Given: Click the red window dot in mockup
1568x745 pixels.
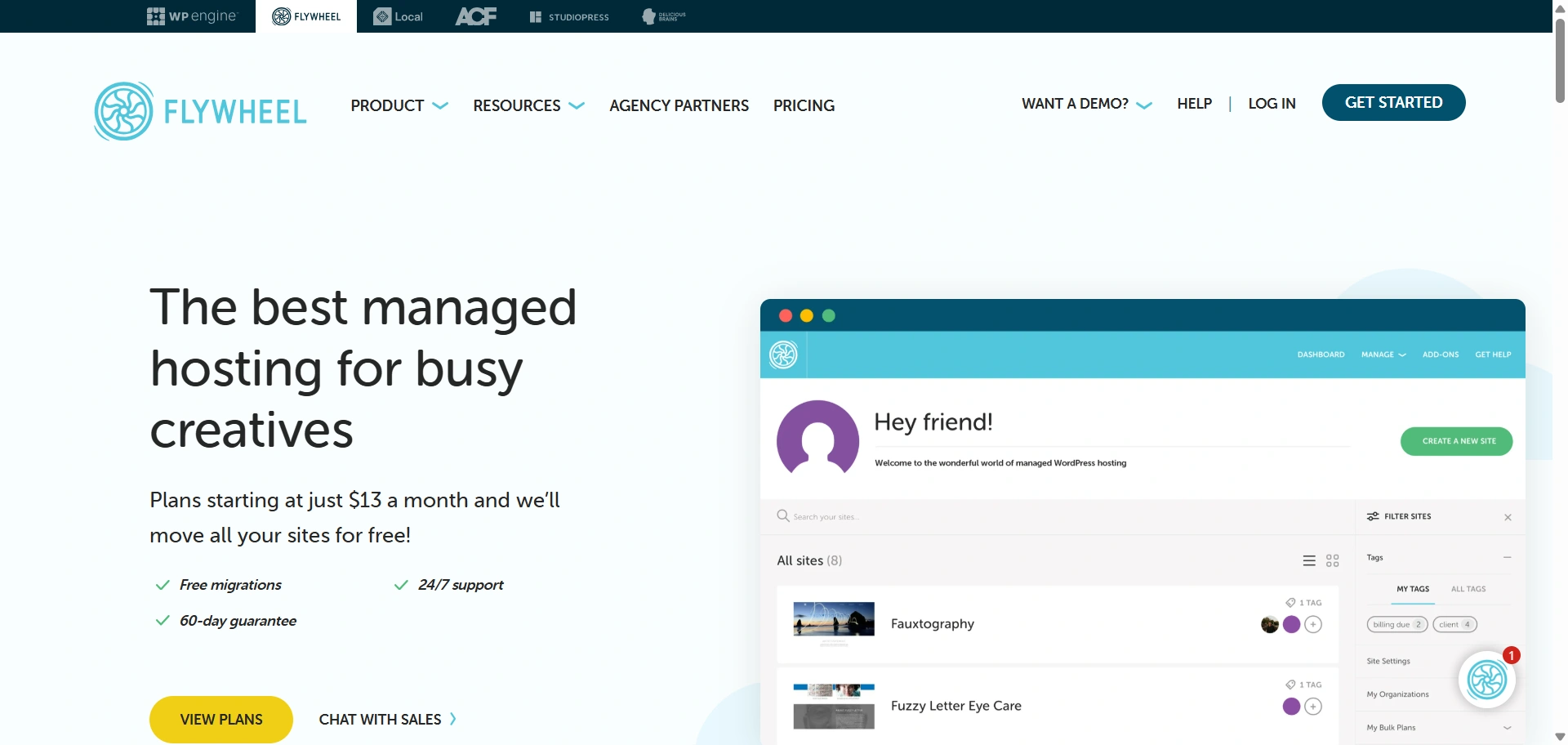Looking at the screenshot, I should (786, 316).
